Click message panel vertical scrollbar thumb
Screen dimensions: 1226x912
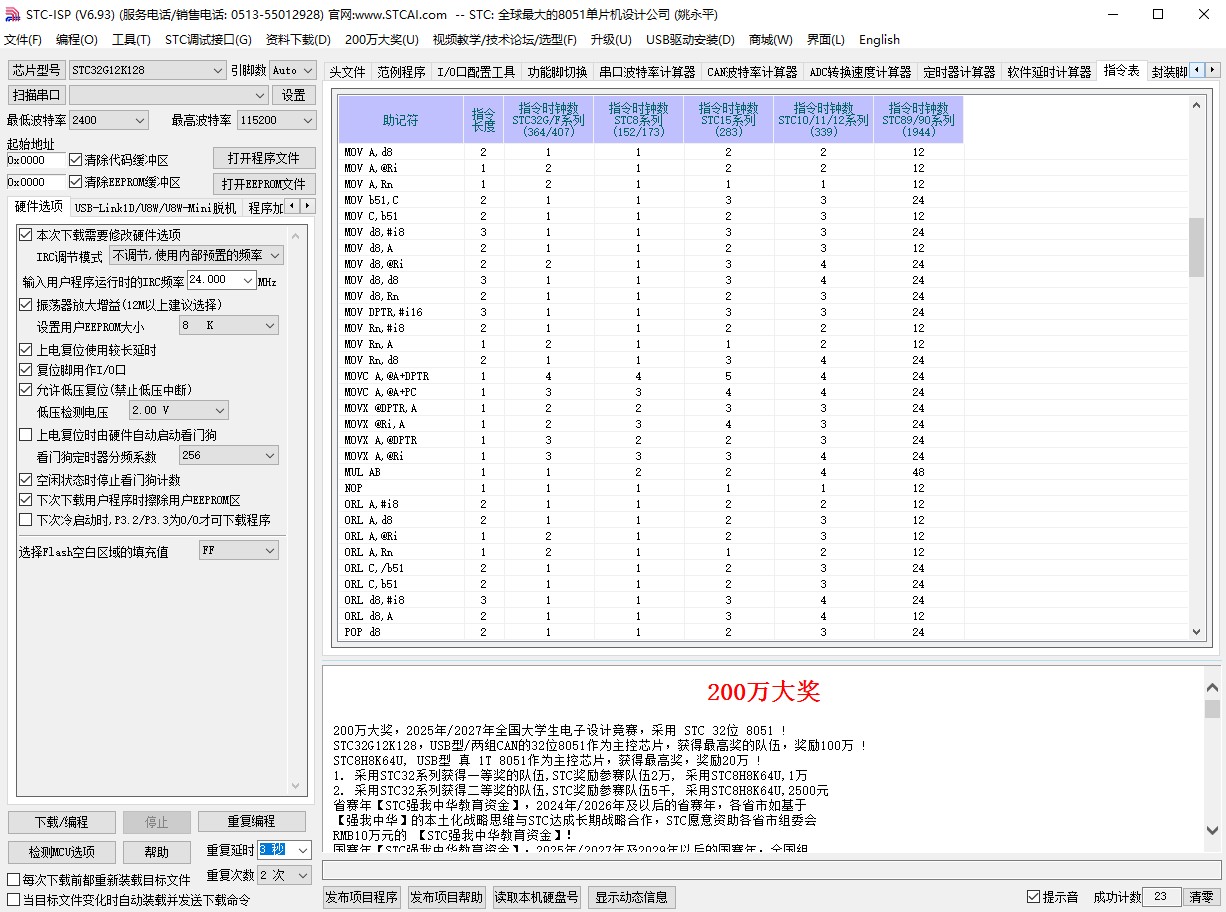click(1212, 709)
